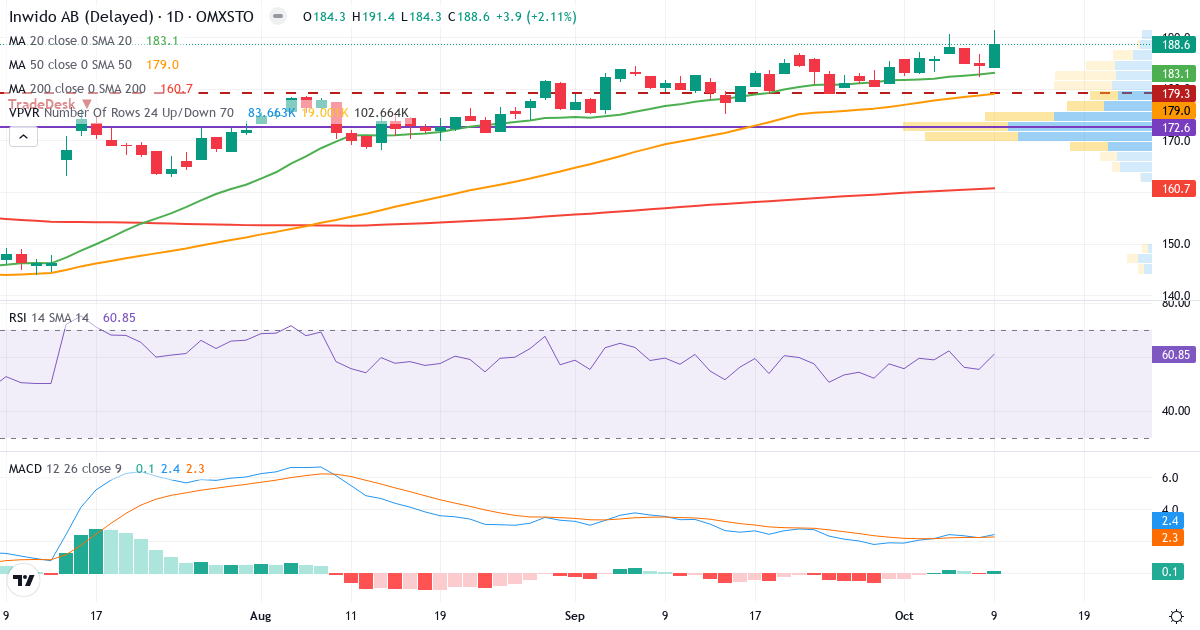
Task: Click the Aug label on time axis
Action: [x=261, y=615]
